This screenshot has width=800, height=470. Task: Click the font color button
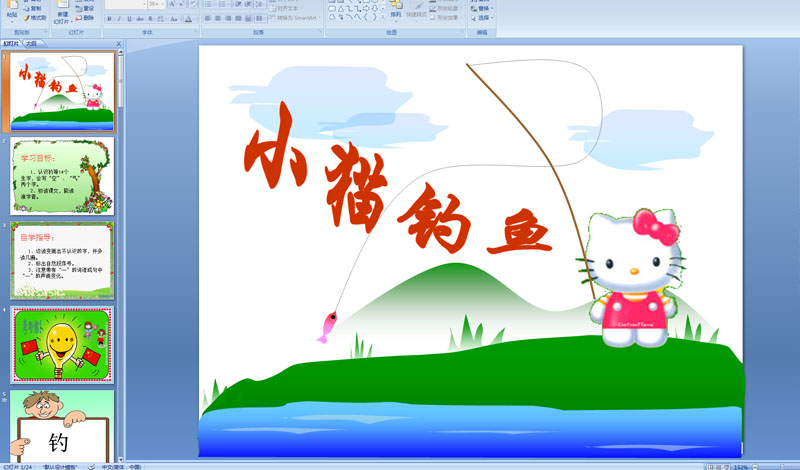coord(190,19)
